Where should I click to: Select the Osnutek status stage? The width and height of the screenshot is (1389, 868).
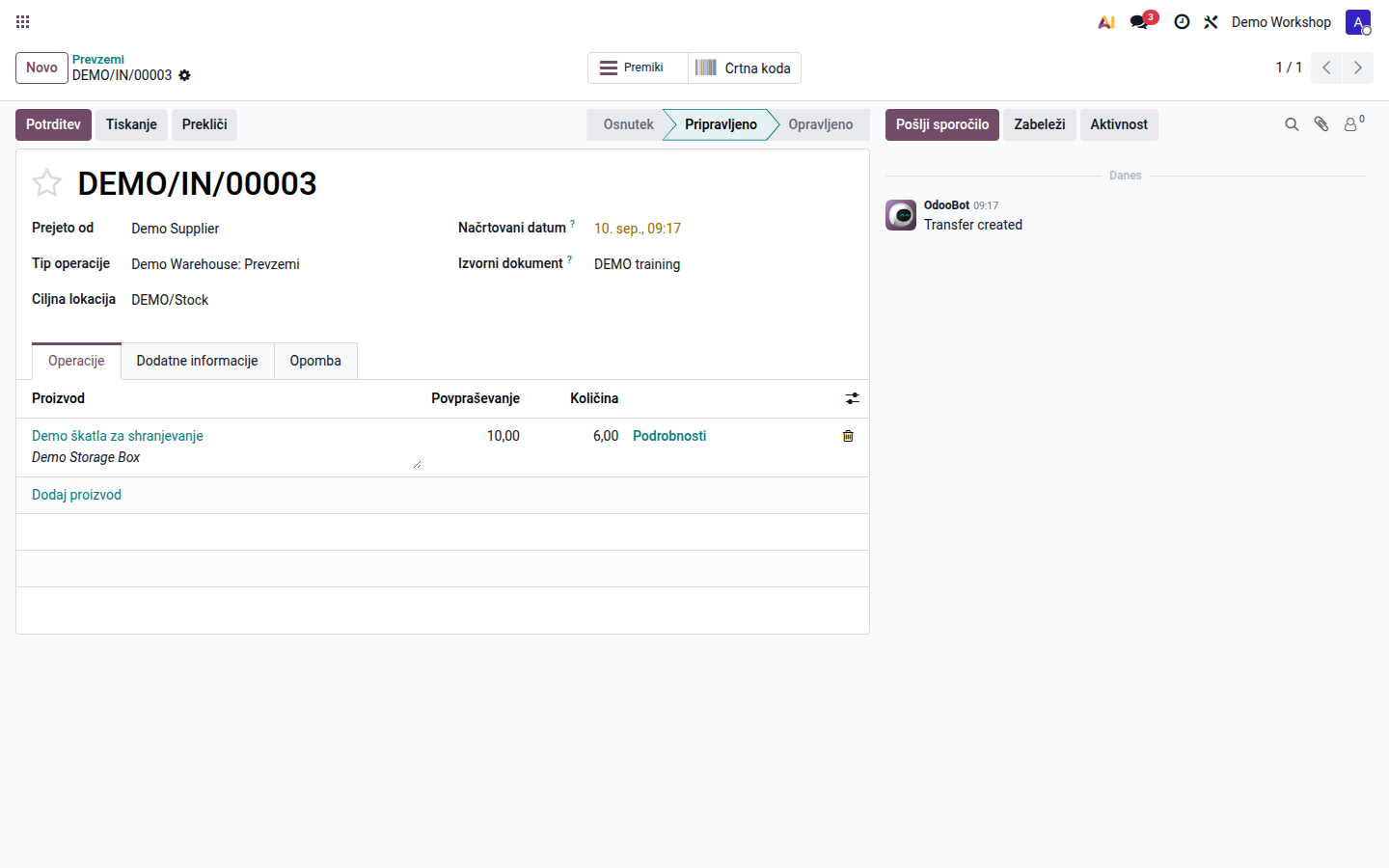(x=628, y=124)
